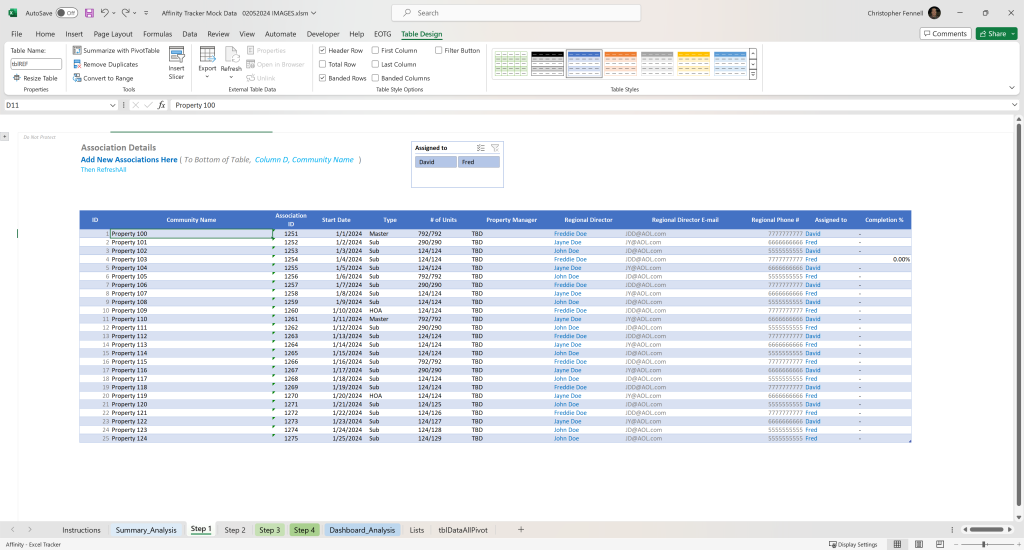Click the Comments button

point(945,33)
